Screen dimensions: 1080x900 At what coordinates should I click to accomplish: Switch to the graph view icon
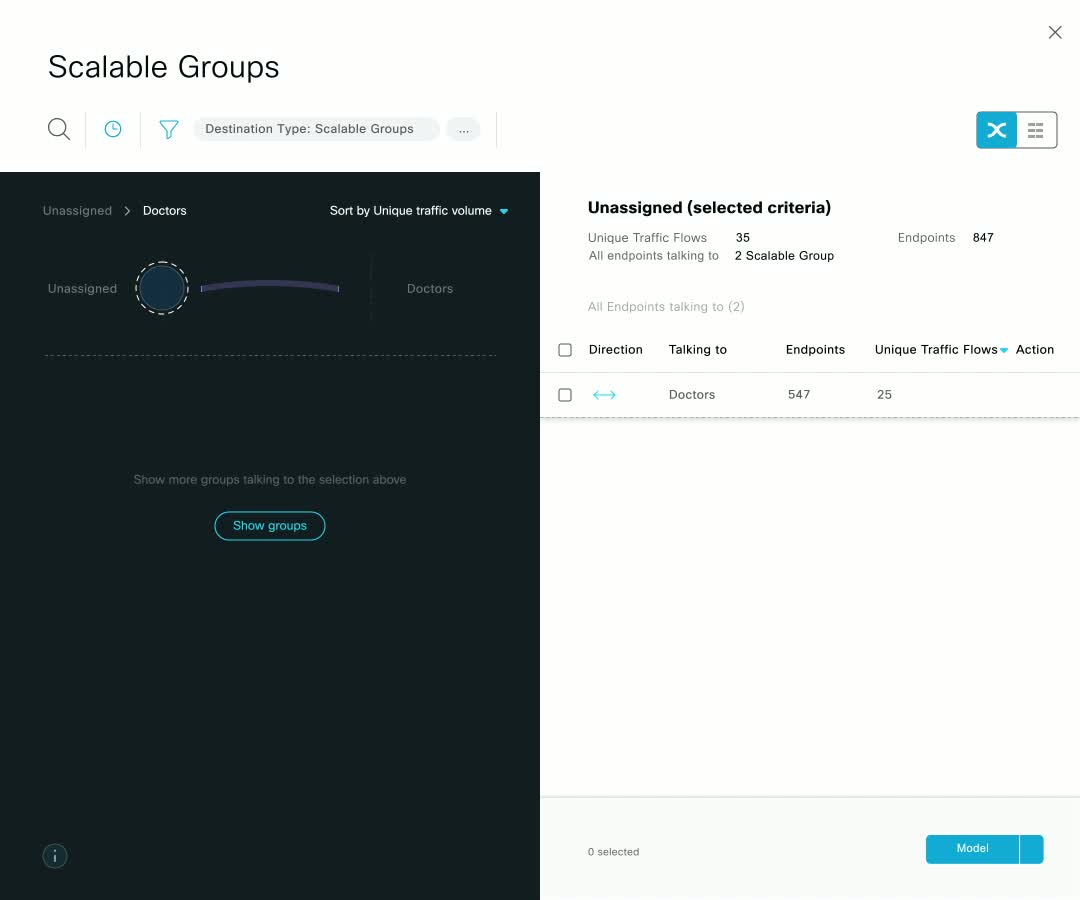coord(997,129)
